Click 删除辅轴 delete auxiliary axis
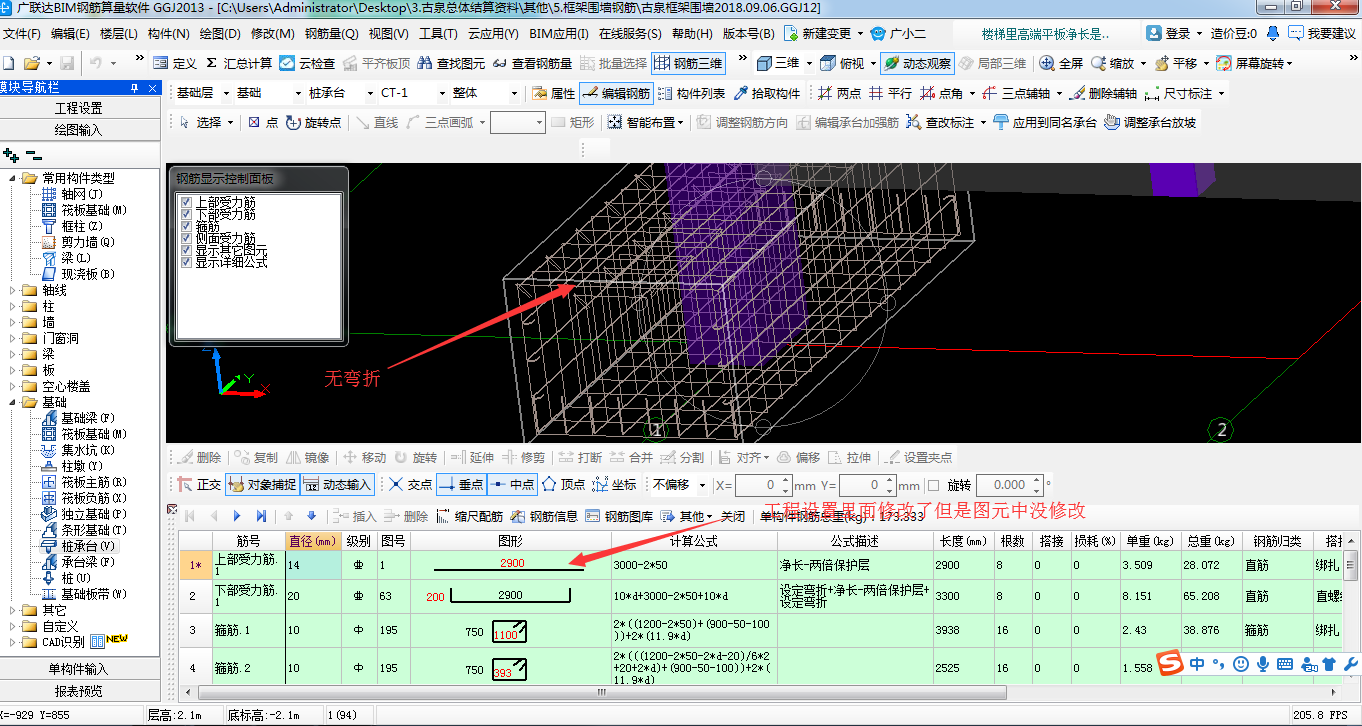The height and width of the screenshot is (726, 1362). [1103, 93]
